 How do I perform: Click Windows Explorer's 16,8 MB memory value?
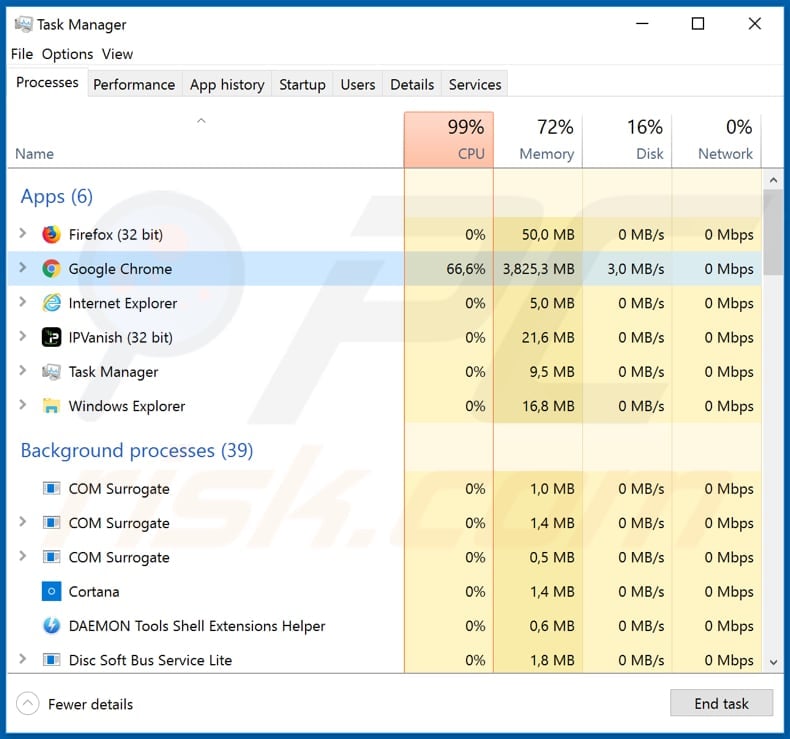(548, 406)
